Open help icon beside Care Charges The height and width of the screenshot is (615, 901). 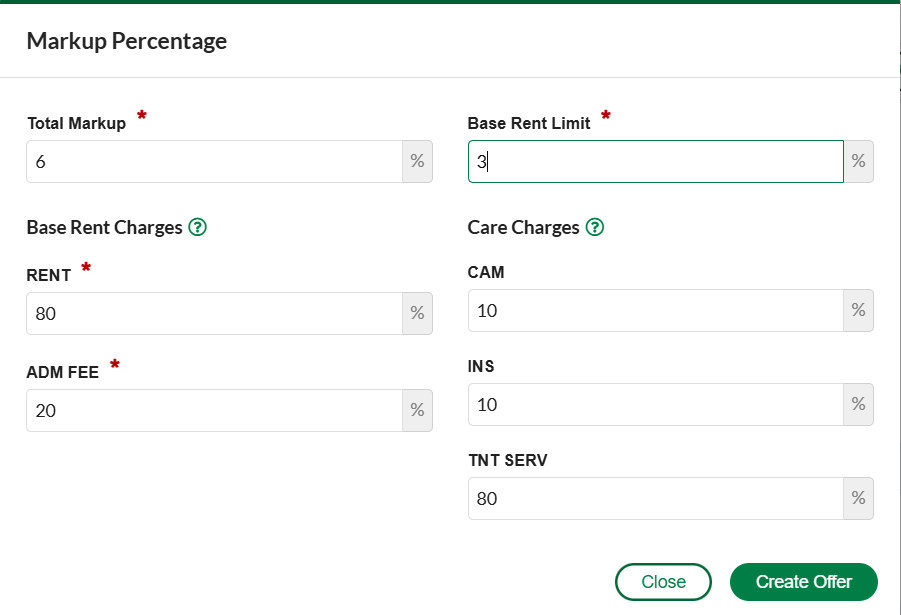pyautogui.click(x=595, y=228)
